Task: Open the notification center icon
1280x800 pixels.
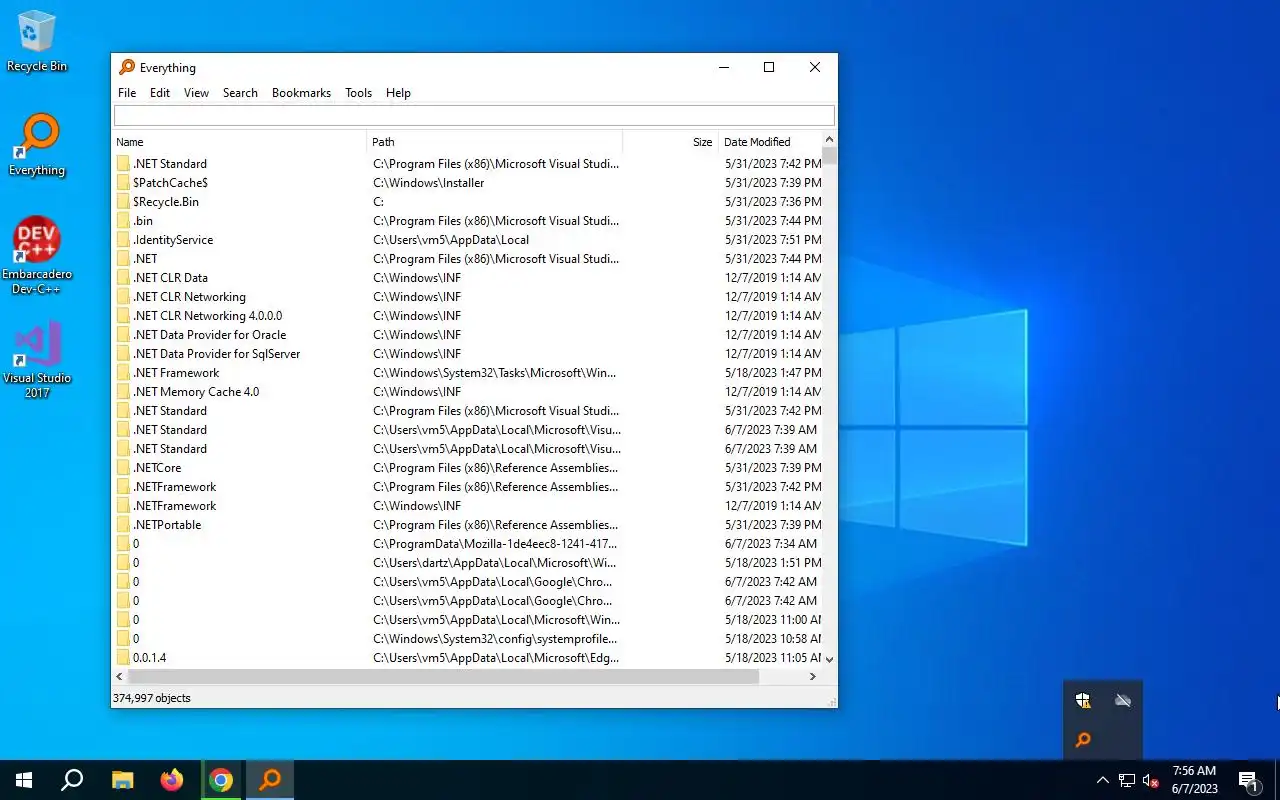Action: point(1249,780)
